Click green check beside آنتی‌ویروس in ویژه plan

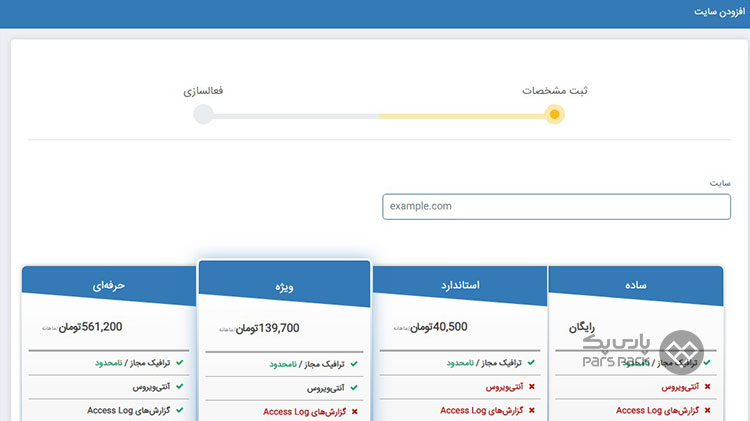(x=354, y=388)
